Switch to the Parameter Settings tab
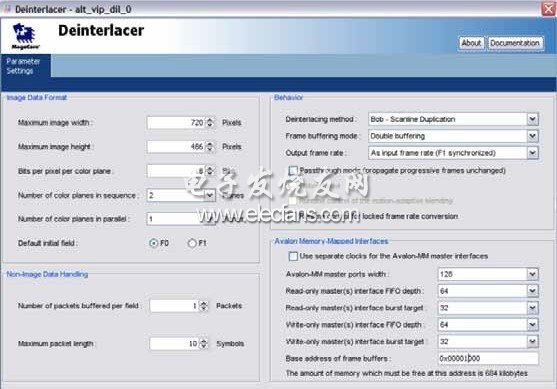Image resolution: width=557 pixels, height=389 pixels. tap(26, 66)
